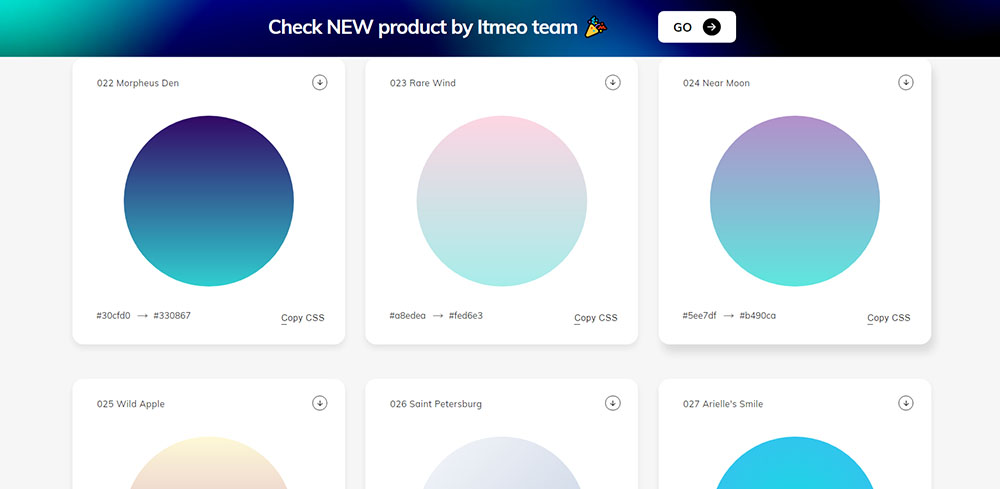Image resolution: width=1000 pixels, height=489 pixels.
Task: Download the 025 Wild Apple gradient
Action: (x=320, y=403)
